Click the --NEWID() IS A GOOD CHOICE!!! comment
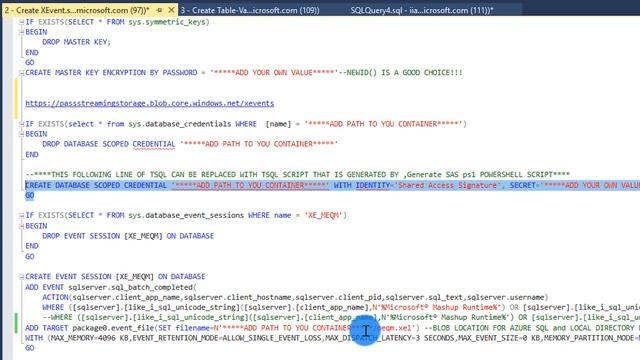Screen dimensions: 640x360 click(400, 73)
